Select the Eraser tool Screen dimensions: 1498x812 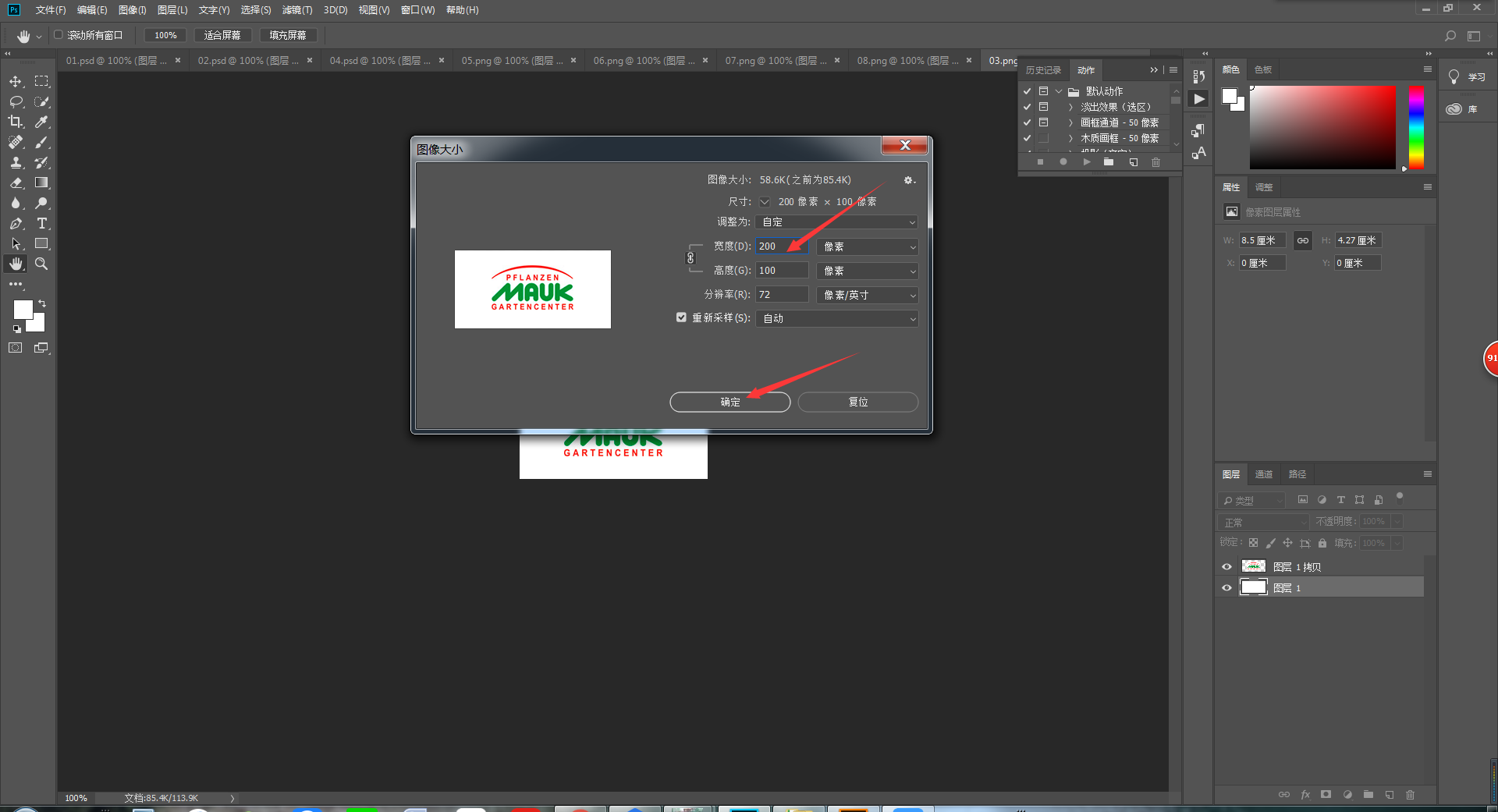(x=16, y=183)
